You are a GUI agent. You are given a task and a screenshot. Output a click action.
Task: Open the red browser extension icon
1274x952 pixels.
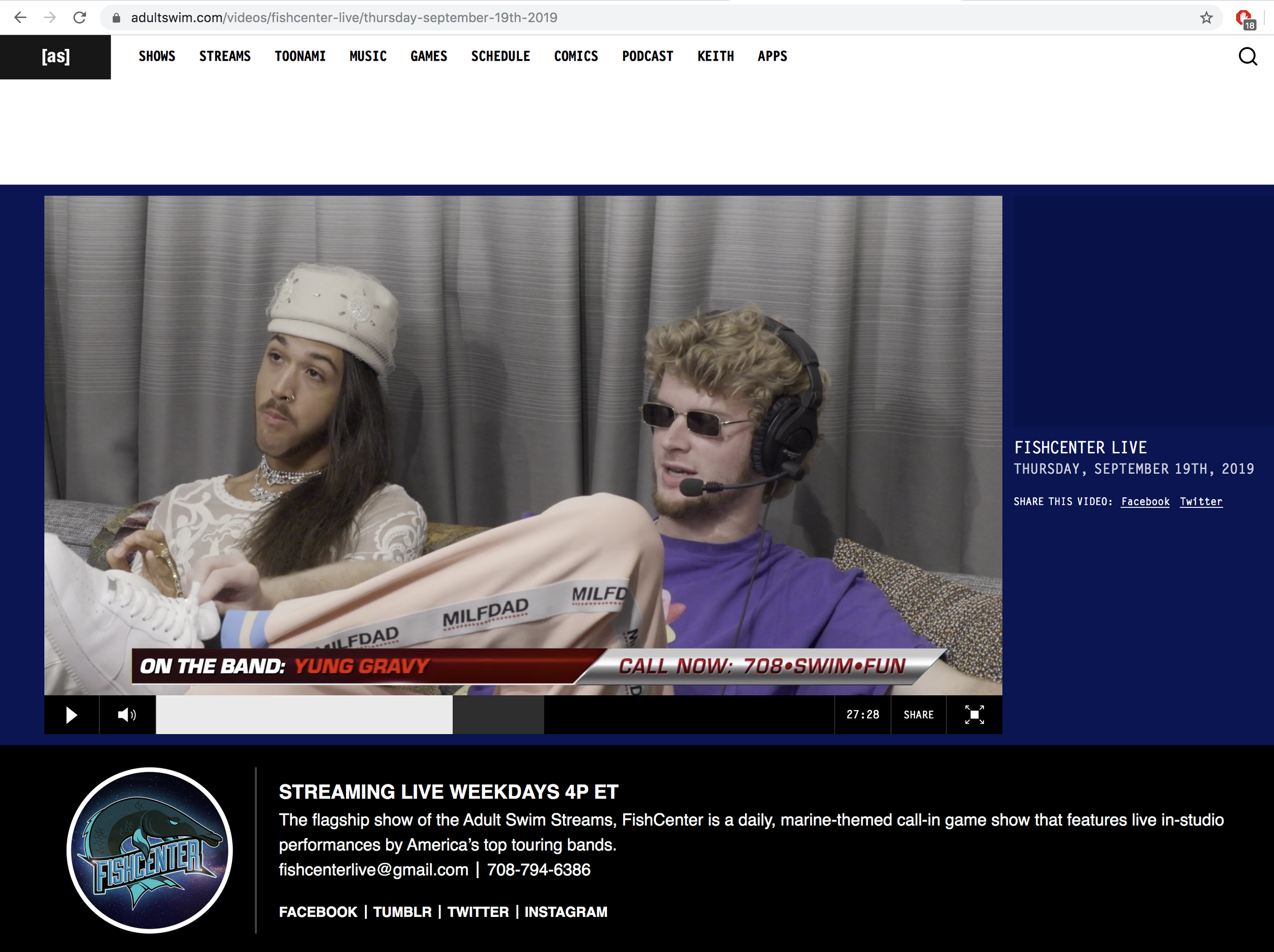1244,18
